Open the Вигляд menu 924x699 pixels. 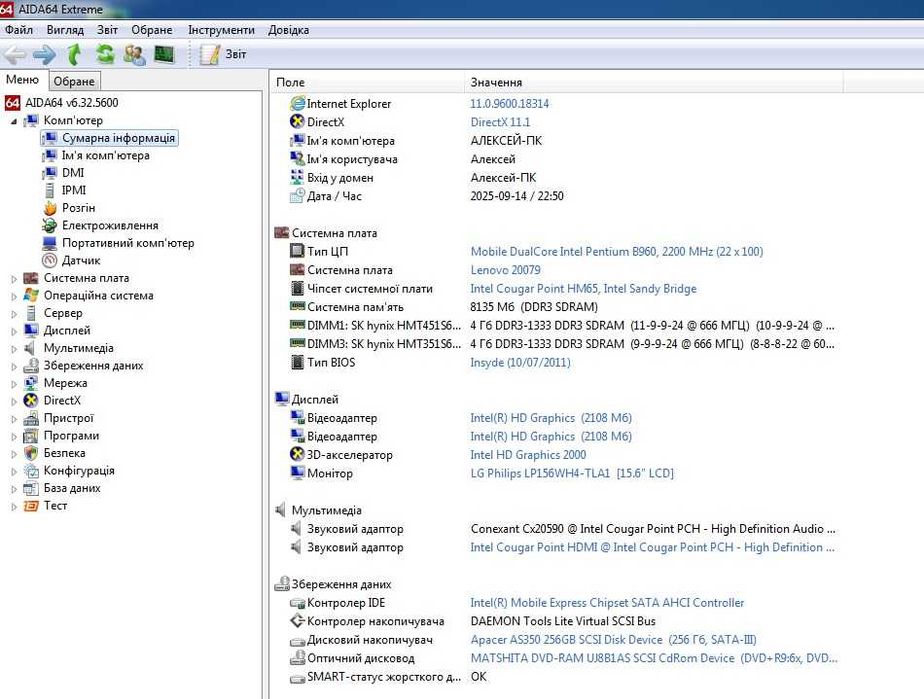click(65, 29)
